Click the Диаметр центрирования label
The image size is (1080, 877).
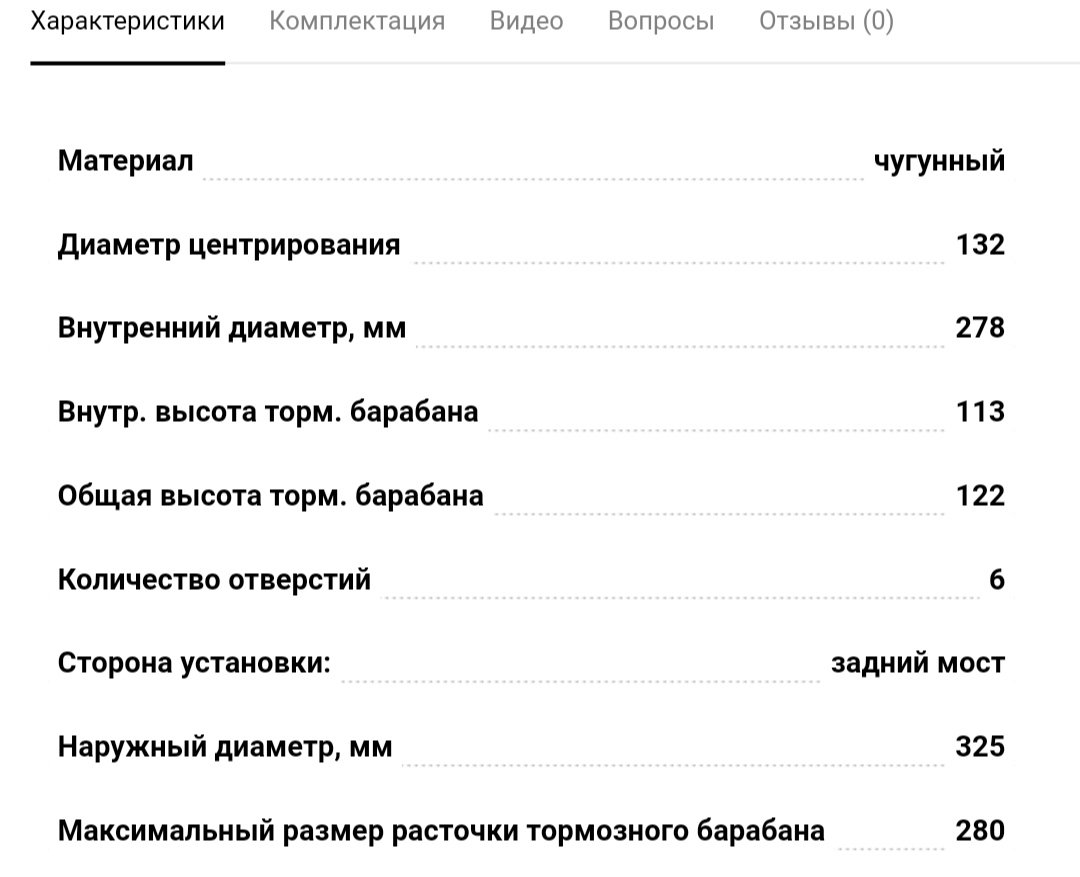(x=229, y=245)
